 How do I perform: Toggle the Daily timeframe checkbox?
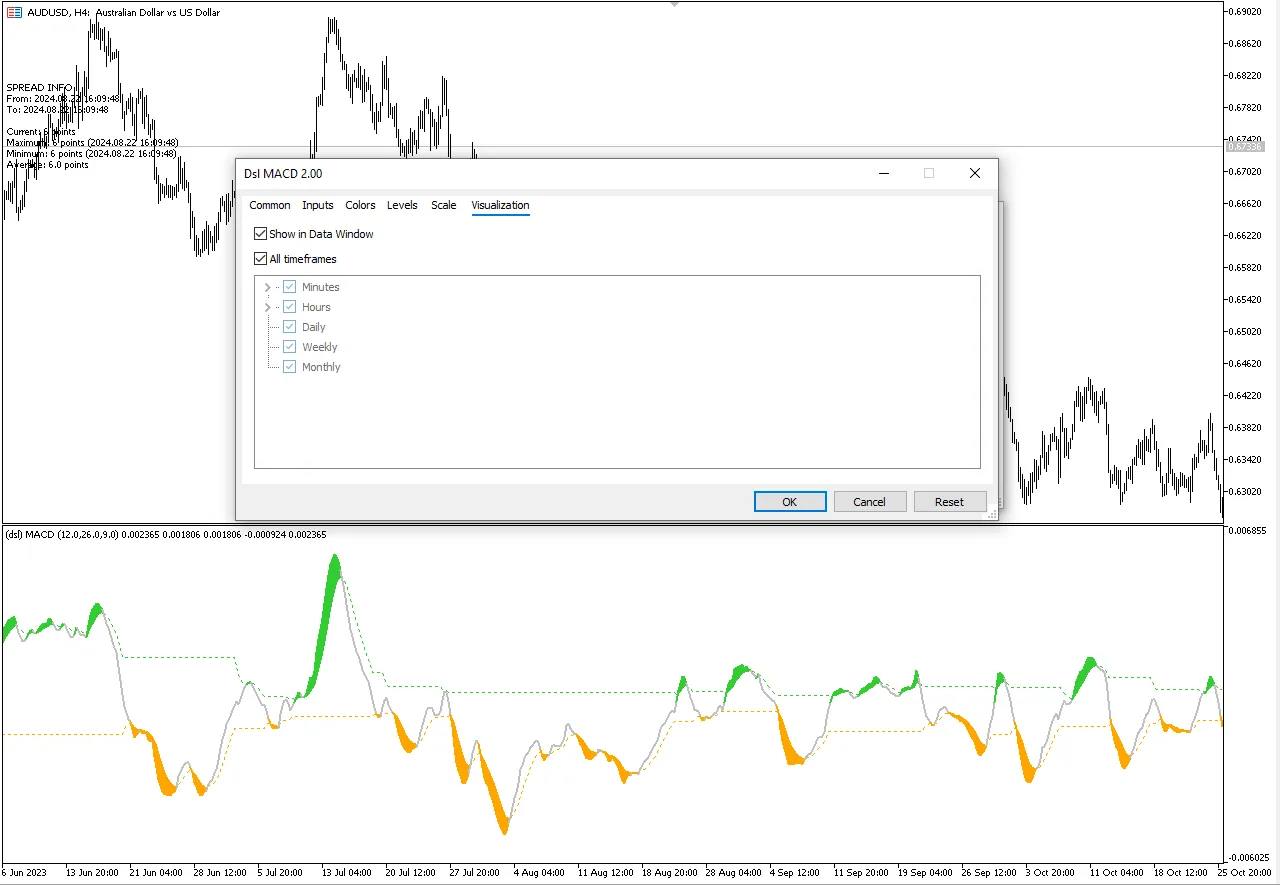(x=290, y=327)
